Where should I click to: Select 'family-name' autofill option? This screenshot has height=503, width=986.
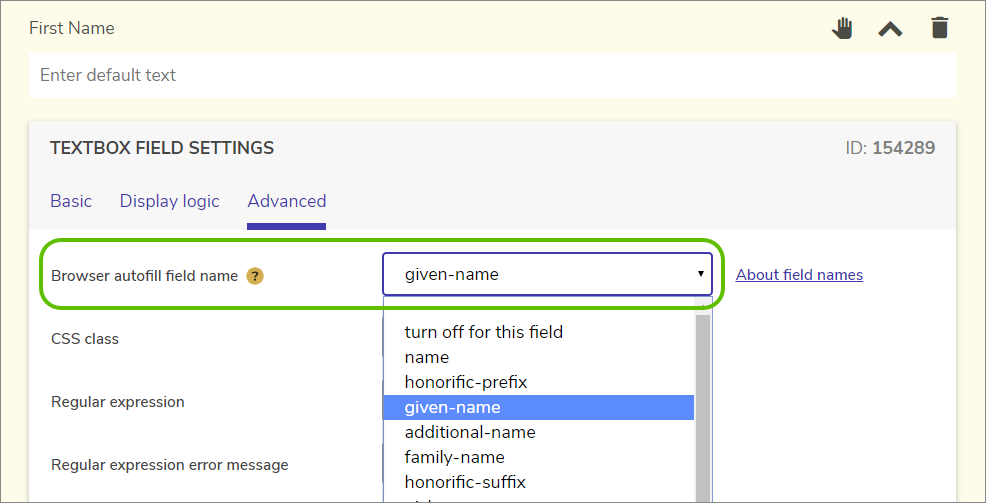pos(454,457)
